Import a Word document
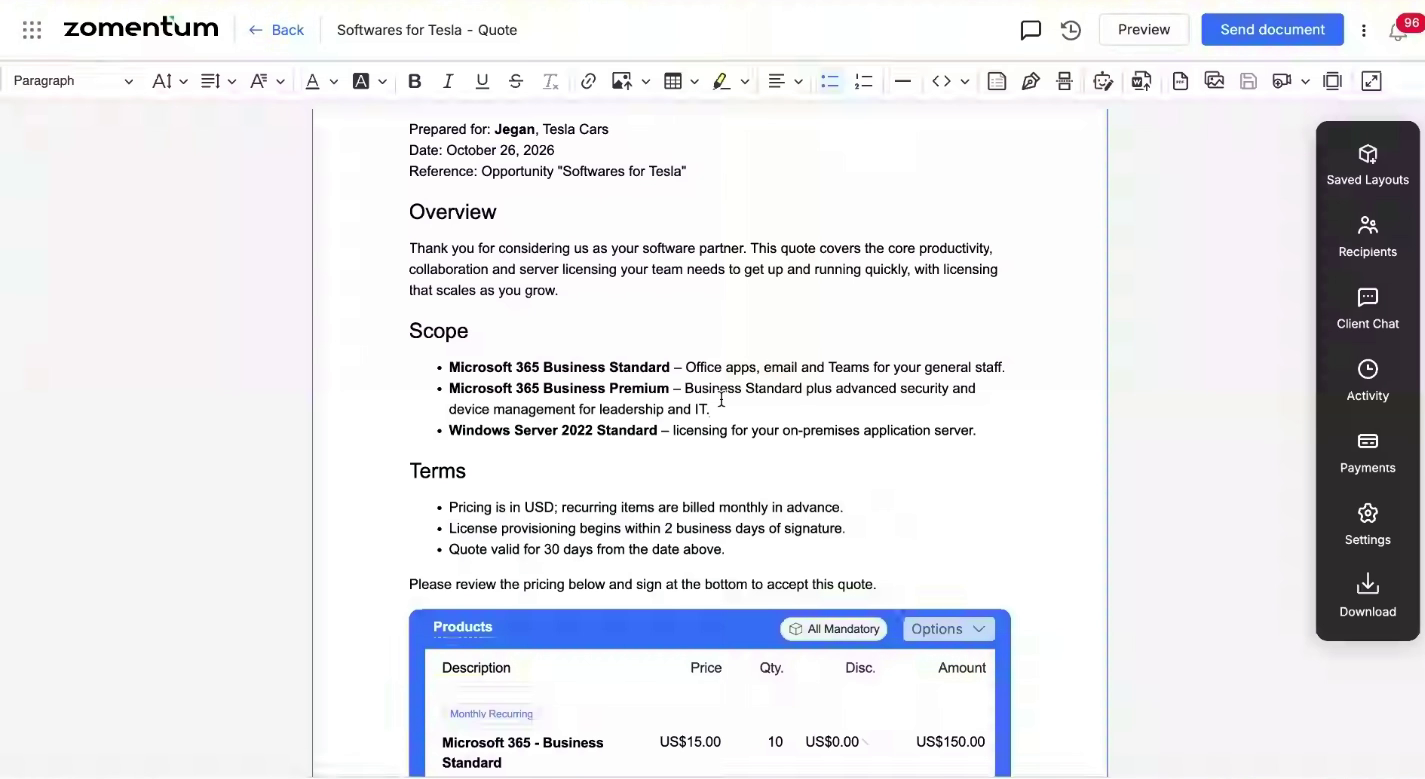Viewport: 1425px width, 779px height. click(1141, 81)
